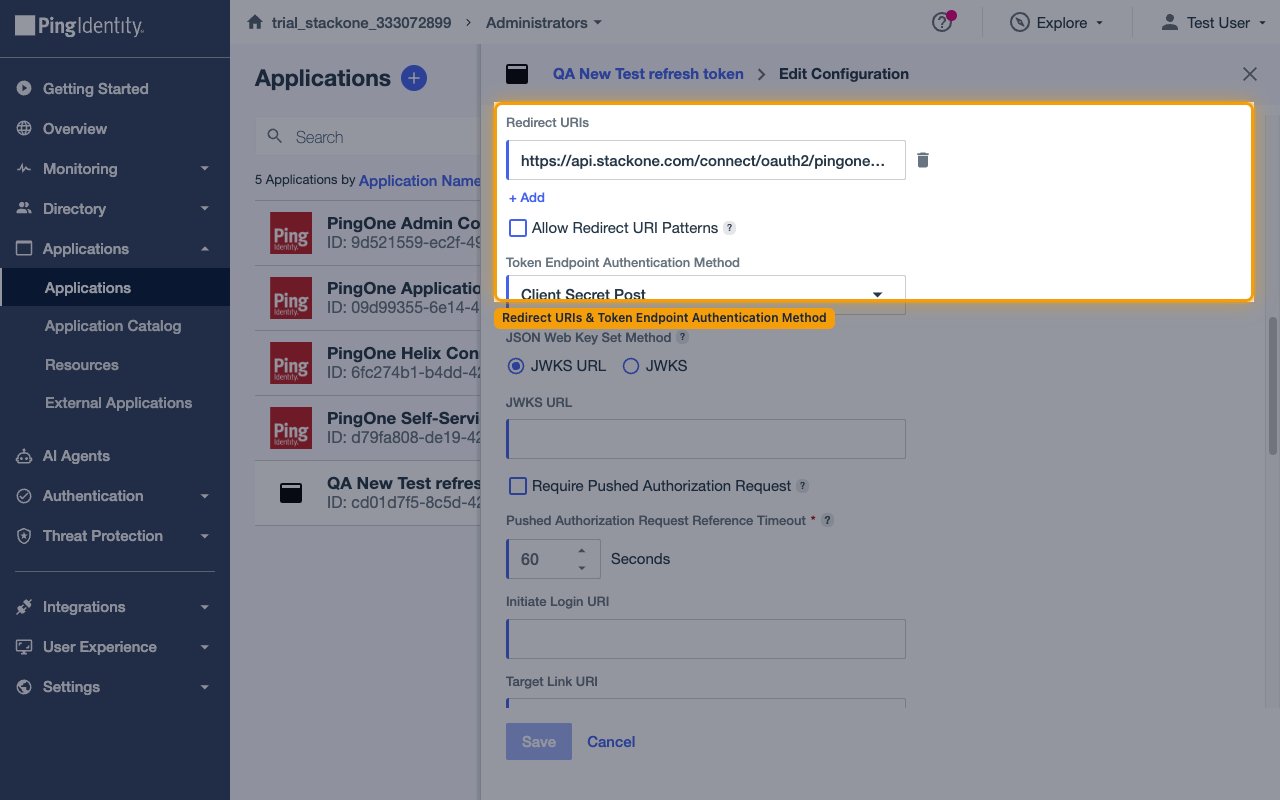Click the Authentication checkmark icon
This screenshot has width=1280, height=800.
pyautogui.click(x=24, y=496)
